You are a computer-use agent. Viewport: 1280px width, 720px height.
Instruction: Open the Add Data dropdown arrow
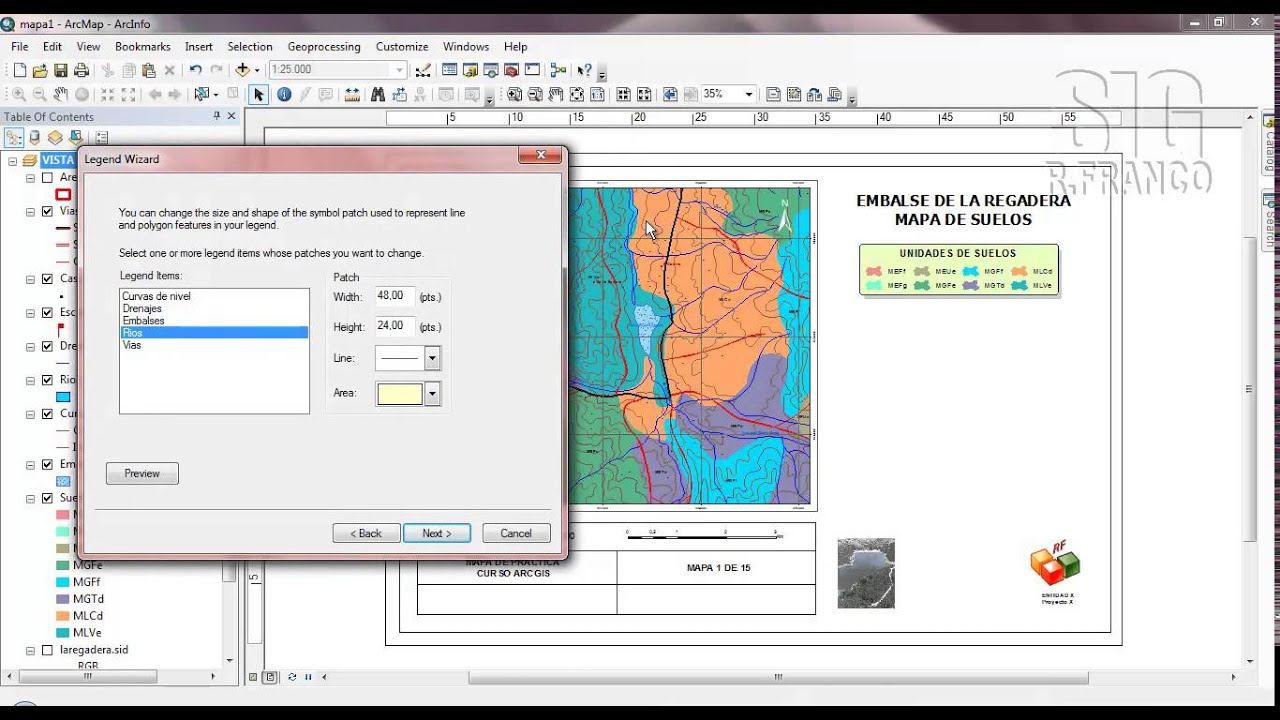(257, 70)
